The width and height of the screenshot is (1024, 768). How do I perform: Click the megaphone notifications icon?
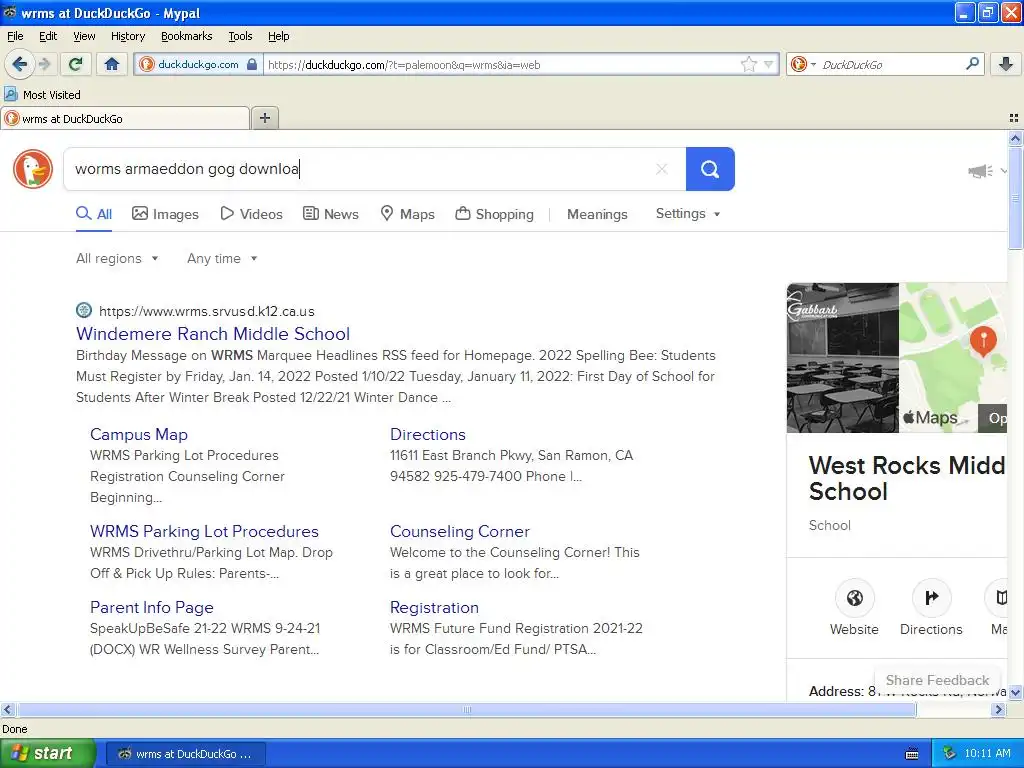pyautogui.click(x=980, y=171)
